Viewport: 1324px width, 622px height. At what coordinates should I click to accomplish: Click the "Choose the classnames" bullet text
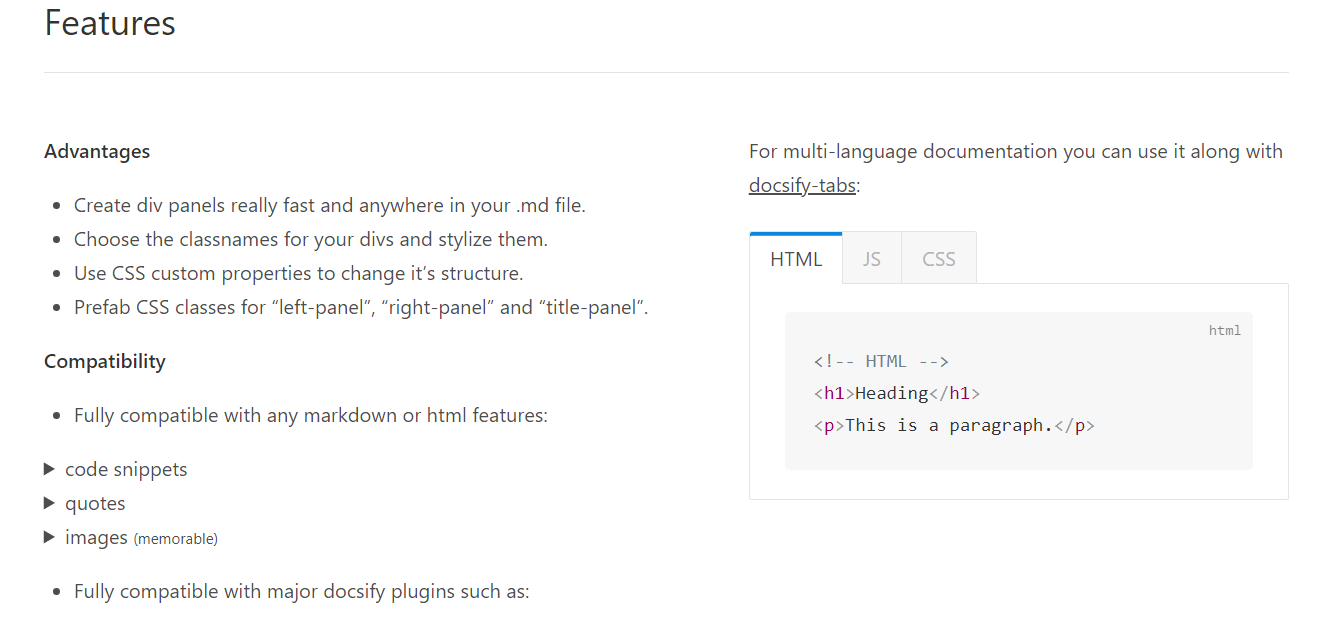pyautogui.click(x=310, y=239)
